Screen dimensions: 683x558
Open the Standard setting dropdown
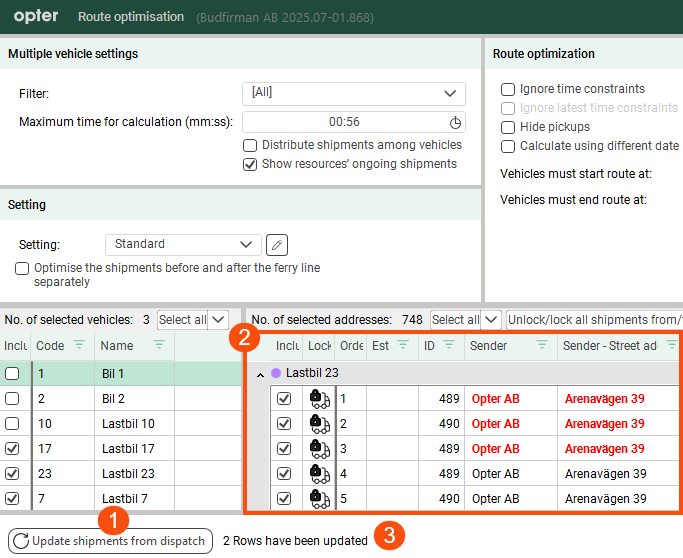pos(183,244)
